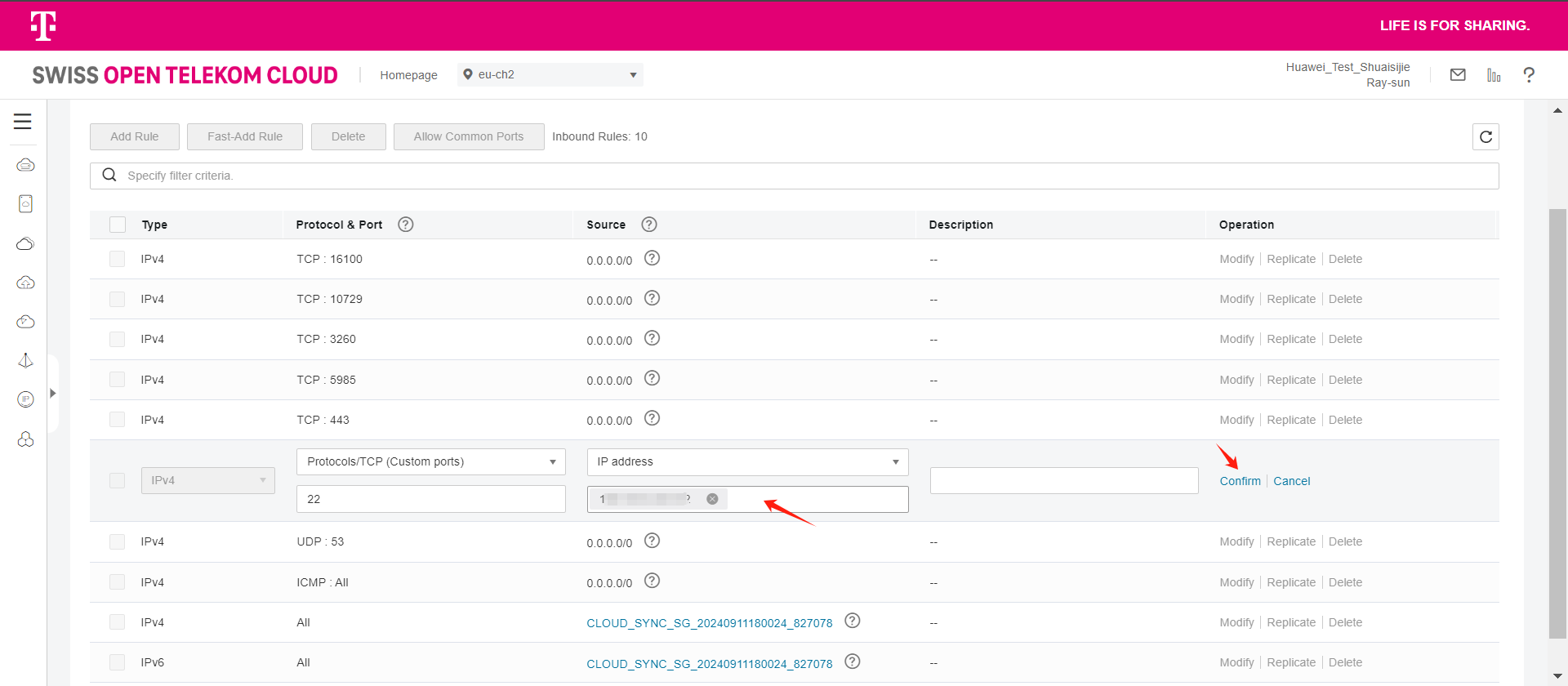Open security group link in IPv4 All row
The height and width of the screenshot is (686, 1568).
click(709, 623)
